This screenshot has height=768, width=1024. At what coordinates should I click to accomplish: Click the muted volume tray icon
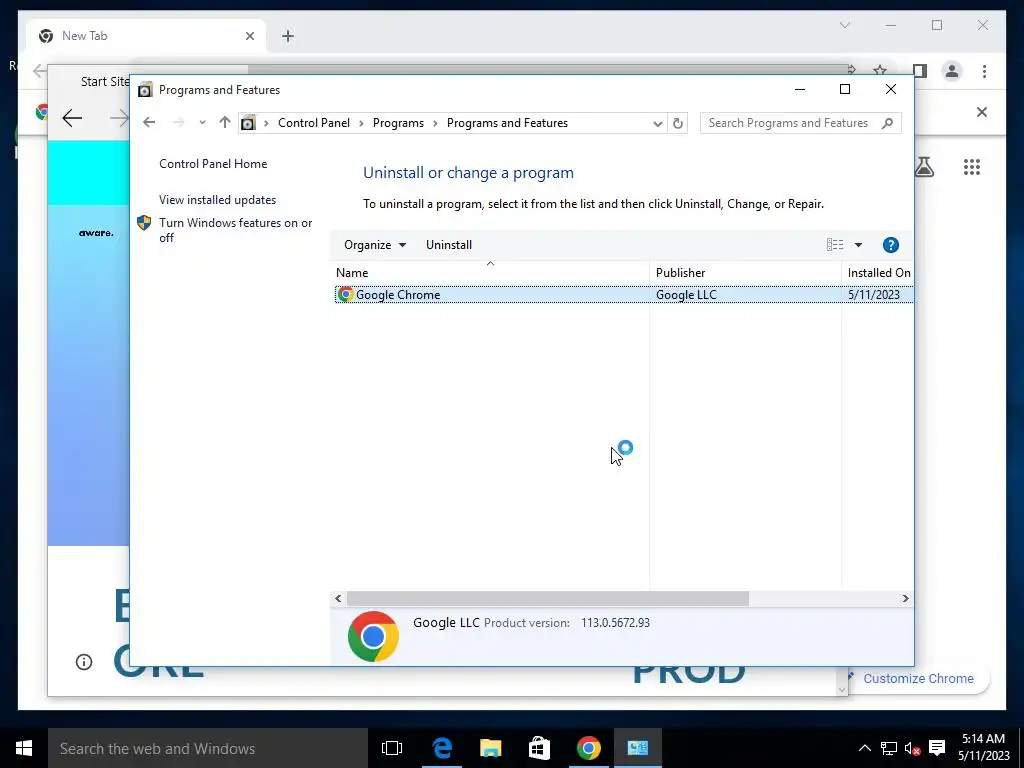(x=912, y=748)
